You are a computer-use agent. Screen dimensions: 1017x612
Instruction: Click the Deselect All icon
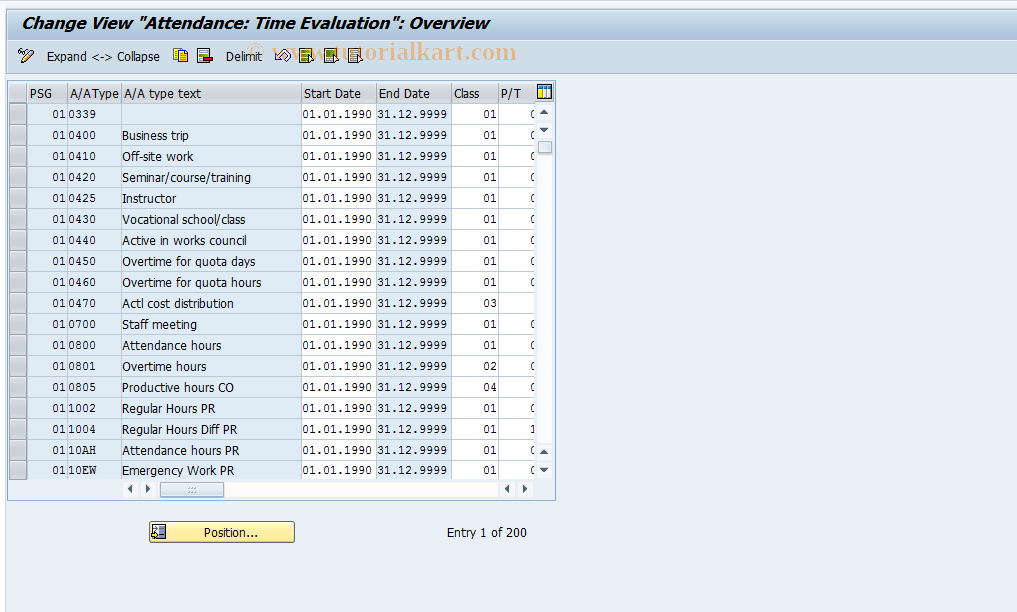(x=355, y=56)
